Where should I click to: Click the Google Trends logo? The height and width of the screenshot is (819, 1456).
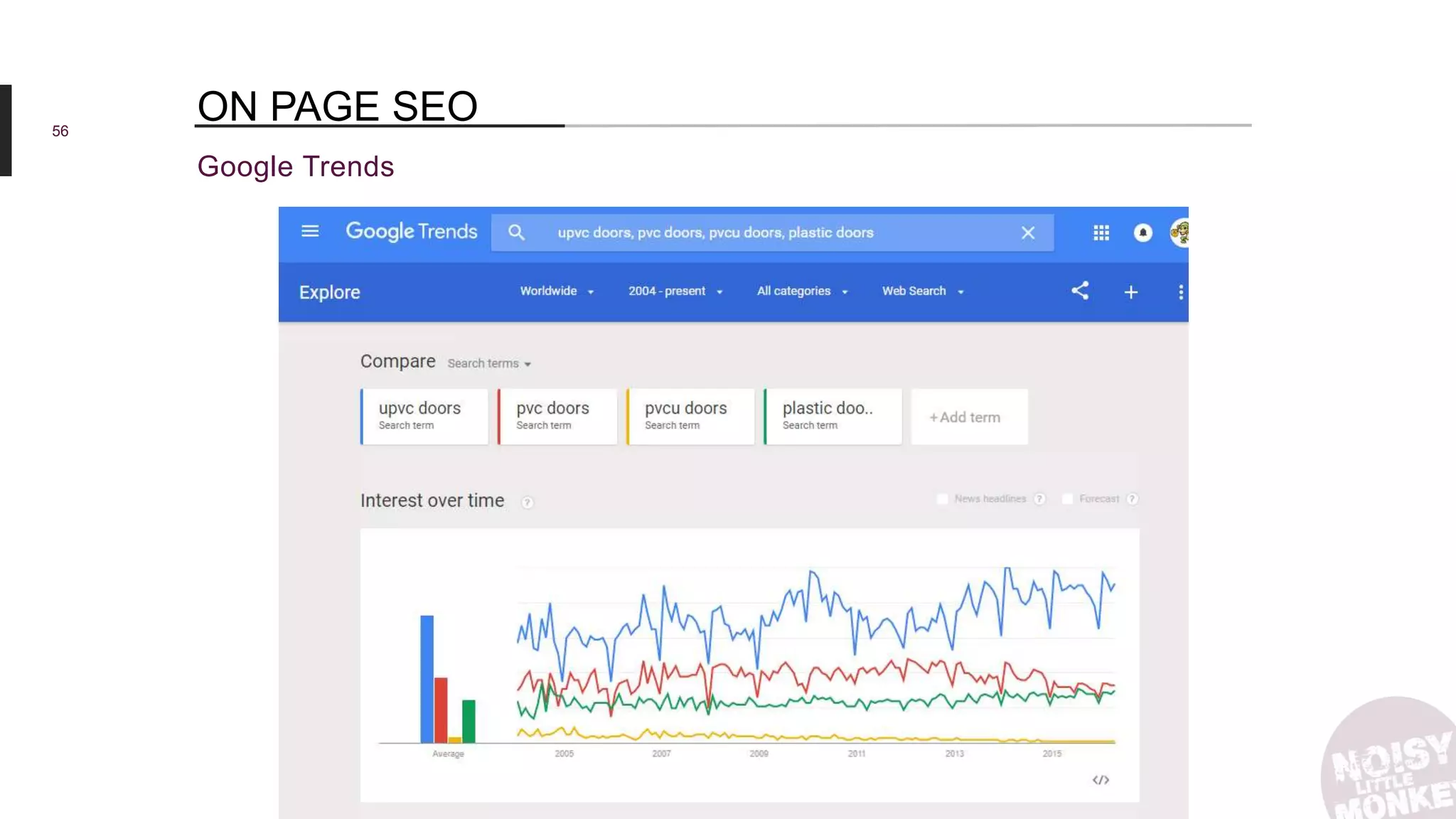coord(412,232)
